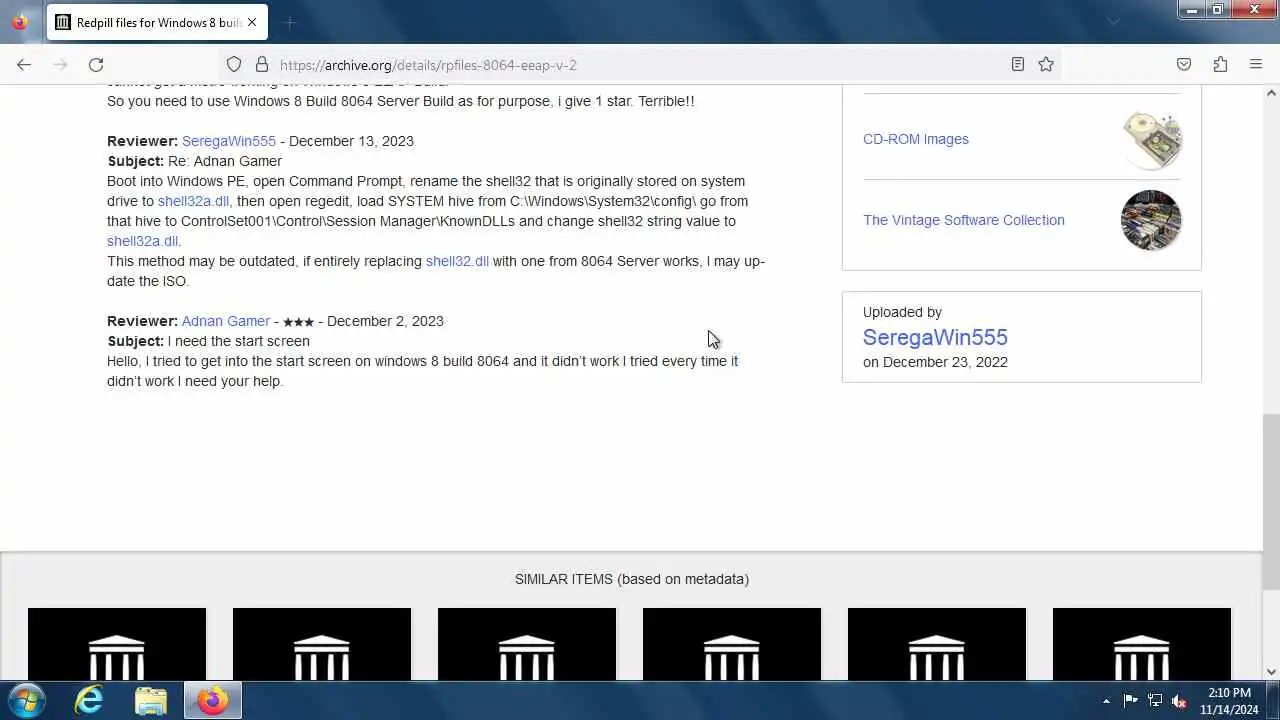The width and height of the screenshot is (1280, 720).
Task: Open uploader SeregaWin555 large link
Action: click(x=935, y=337)
